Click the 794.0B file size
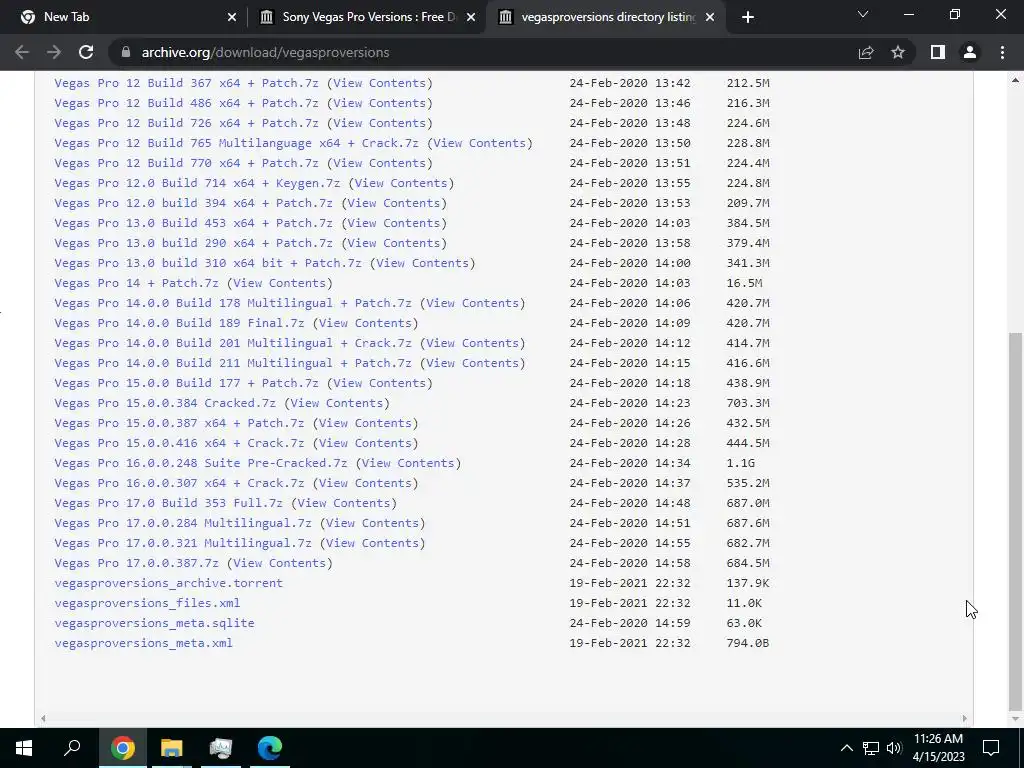 point(748,643)
